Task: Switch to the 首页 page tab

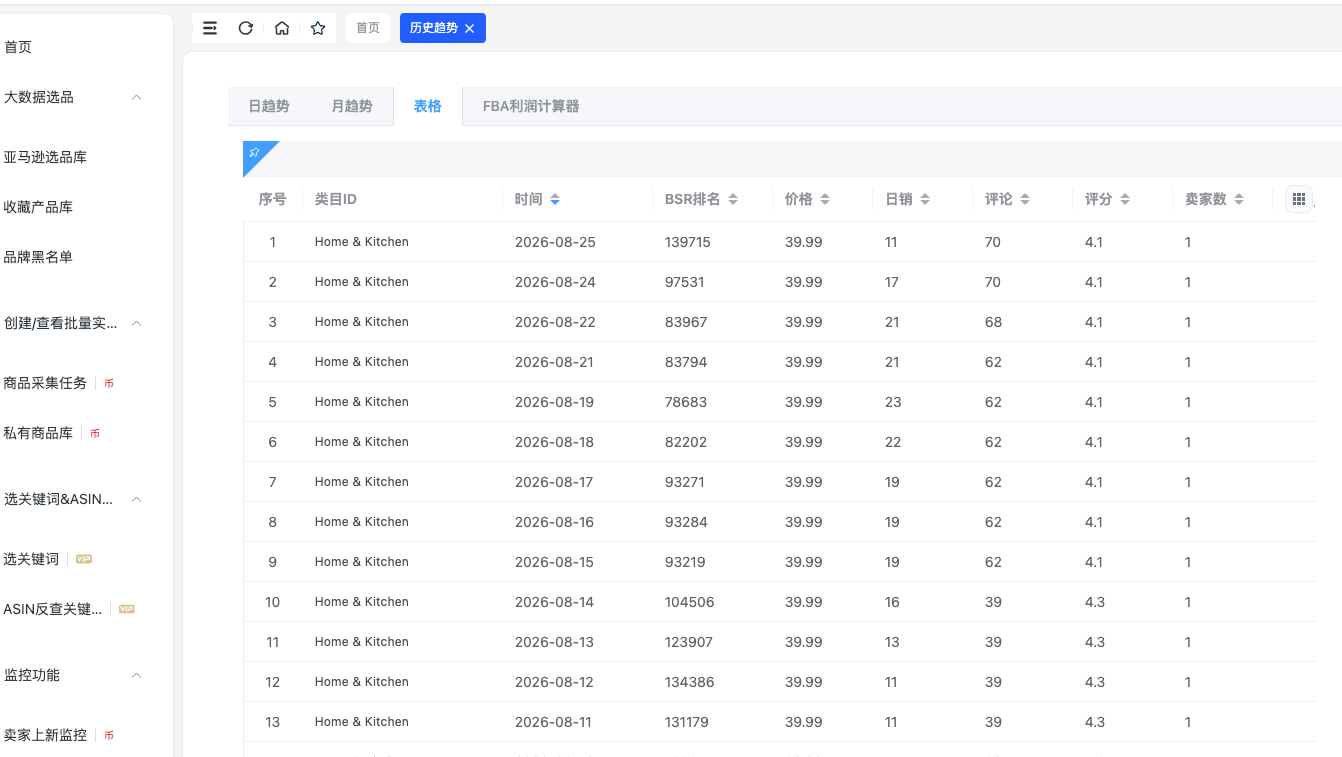Action: 368,28
